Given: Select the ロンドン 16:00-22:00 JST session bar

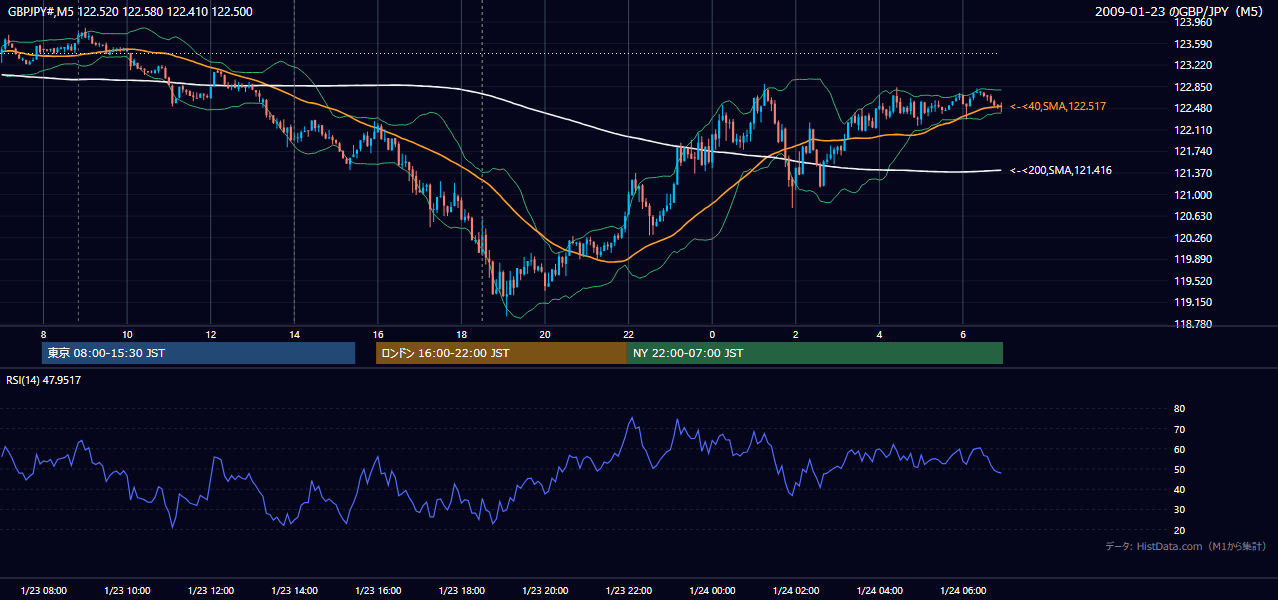Looking at the screenshot, I should tap(501, 353).
